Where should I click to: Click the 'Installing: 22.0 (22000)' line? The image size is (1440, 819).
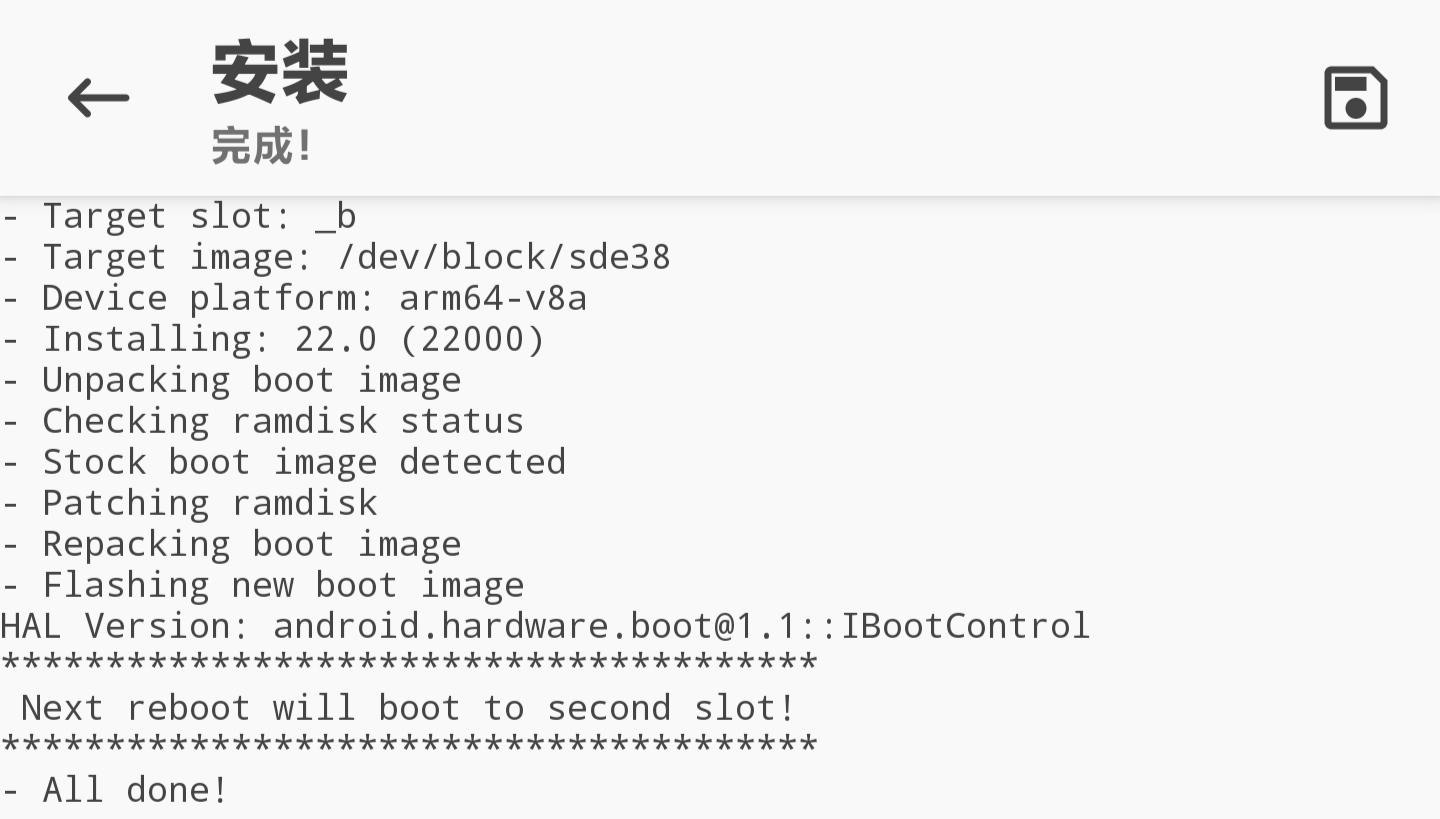pyautogui.click(x=274, y=339)
